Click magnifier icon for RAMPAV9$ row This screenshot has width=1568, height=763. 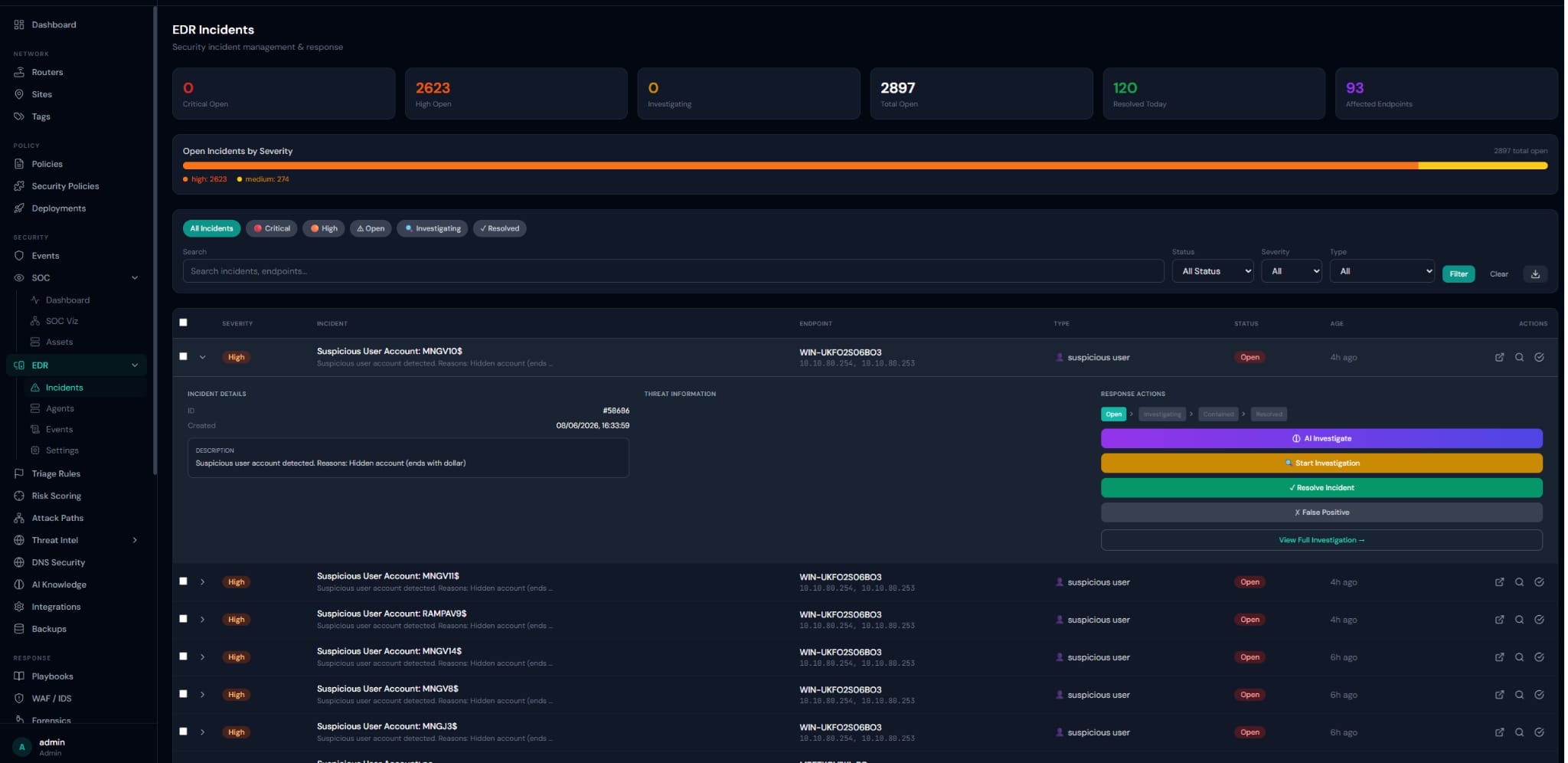coord(1519,620)
